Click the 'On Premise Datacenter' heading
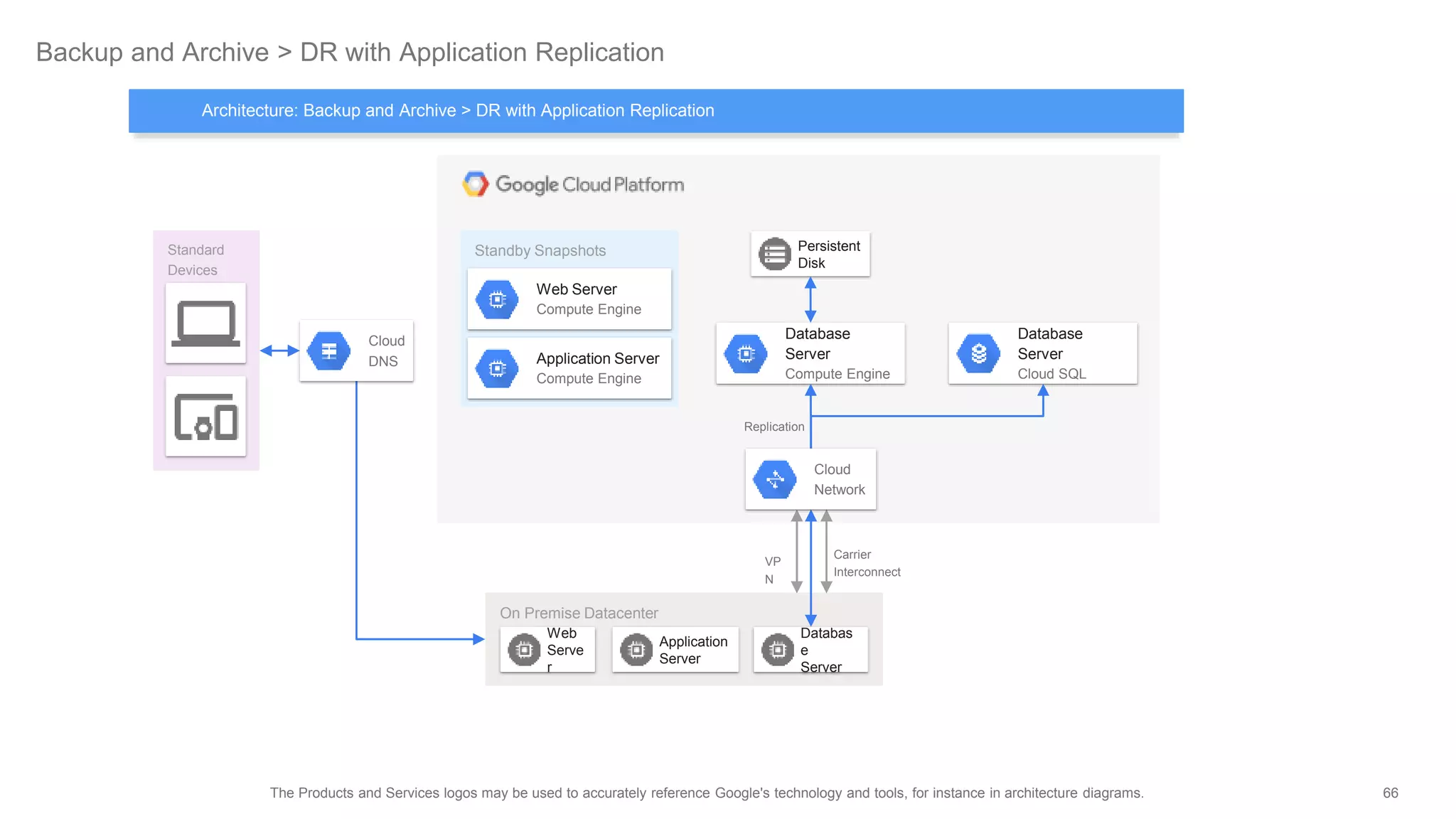This screenshot has height=819, width=1456. point(579,613)
